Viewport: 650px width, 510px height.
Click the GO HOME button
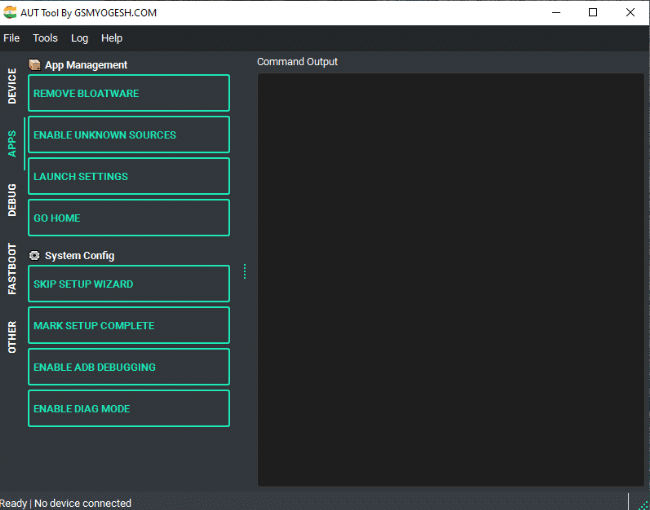coord(128,218)
